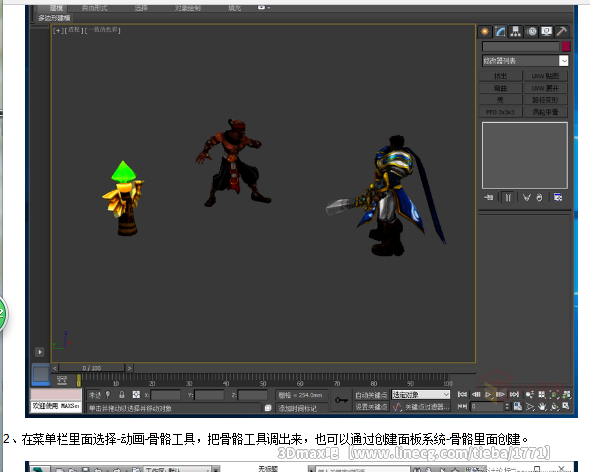Apply the UVW 展开 modifier button

point(545,88)
